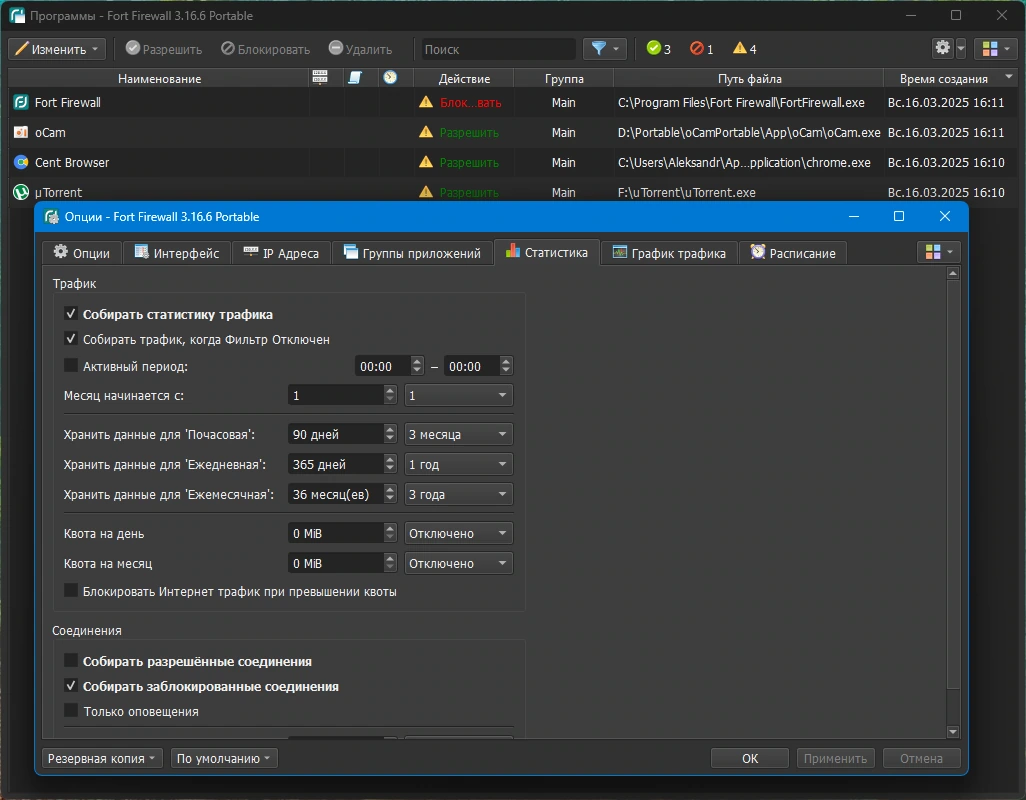Click the Отмена button

(921, 758)
